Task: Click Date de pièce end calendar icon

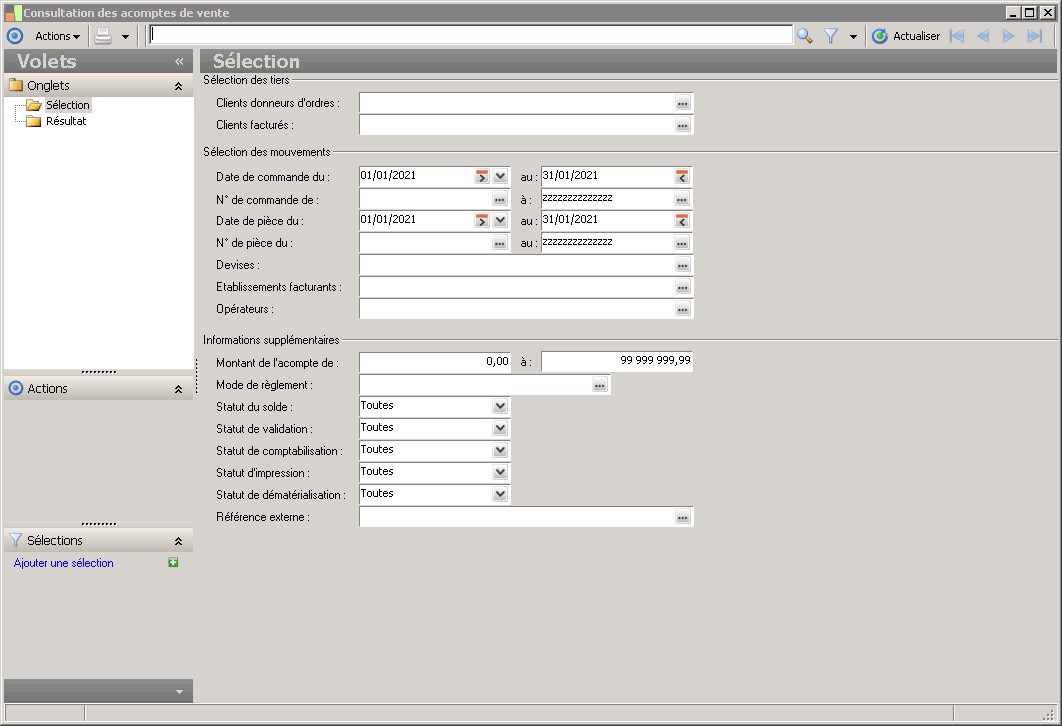Action: point(682,221)
